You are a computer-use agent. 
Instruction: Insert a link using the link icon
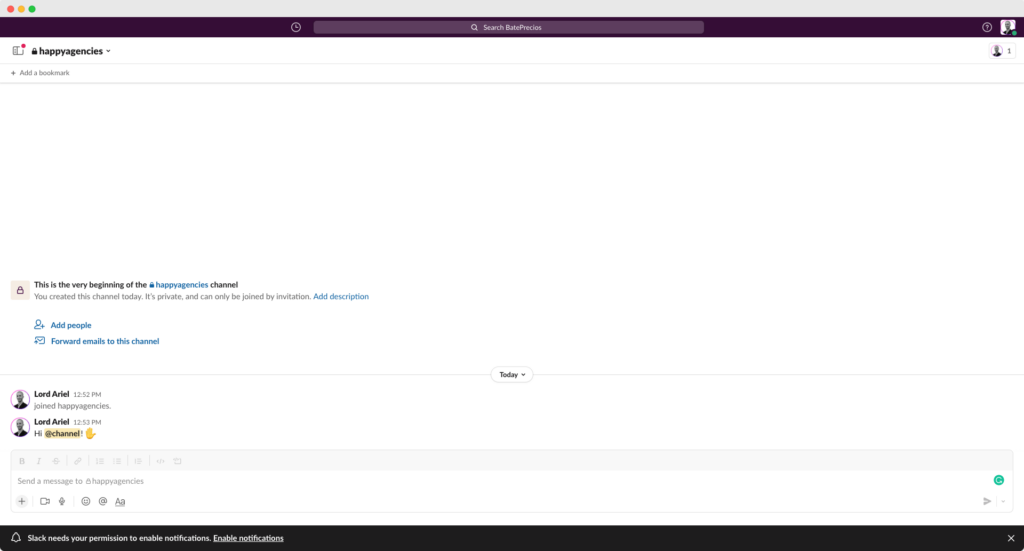click(78, 461)
